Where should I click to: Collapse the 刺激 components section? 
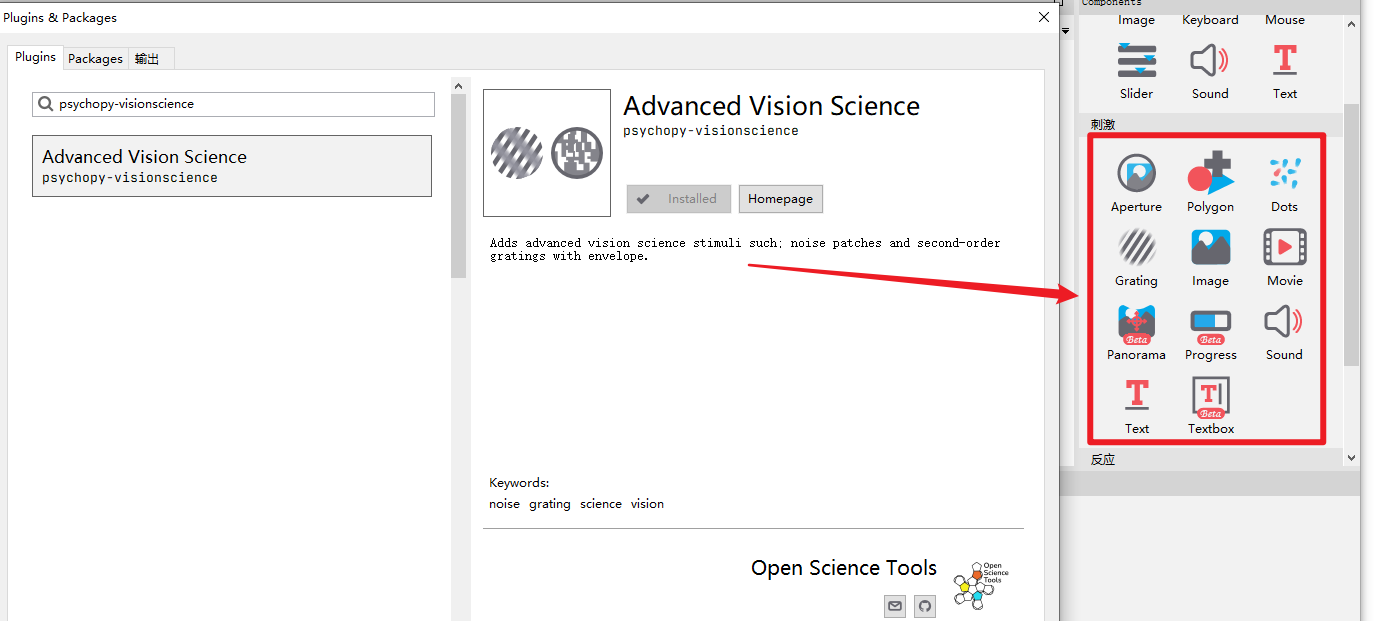coord(1102,125)
